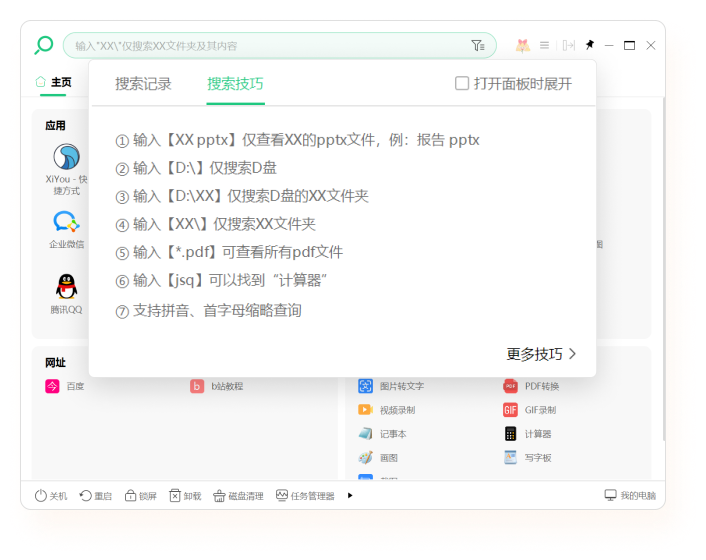Open 写字板 wordpad
The width and height of the screenshot is (706, 560).
coord(527,457)
